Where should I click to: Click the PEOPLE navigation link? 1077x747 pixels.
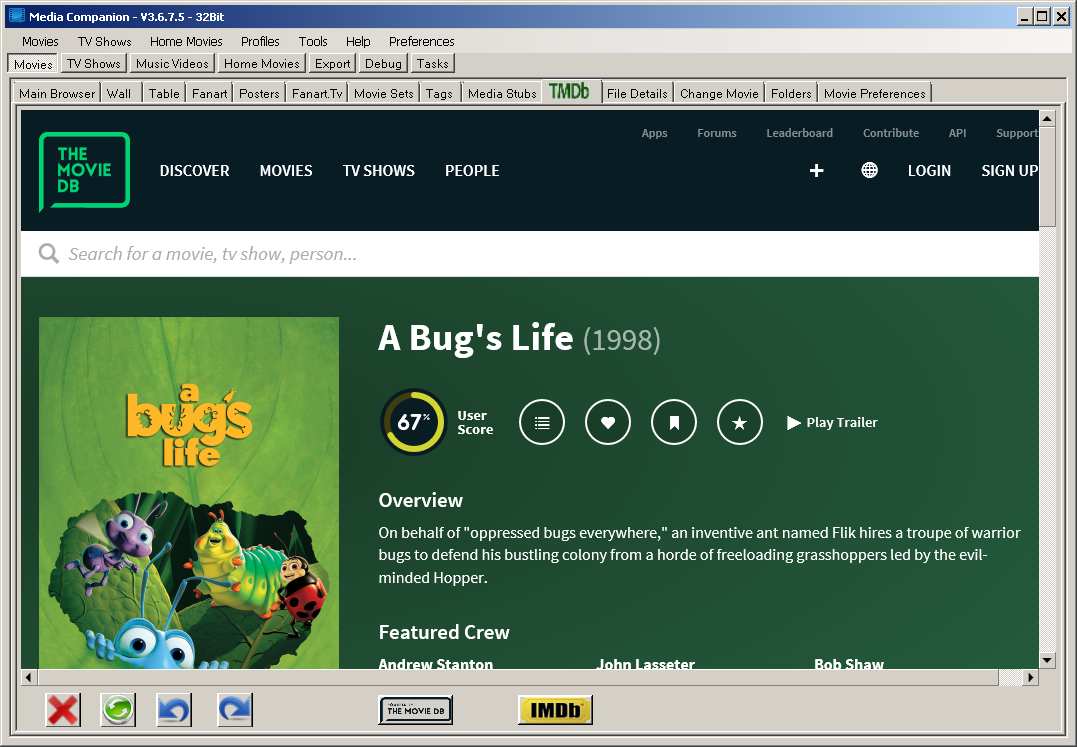(x=472, y=170)
